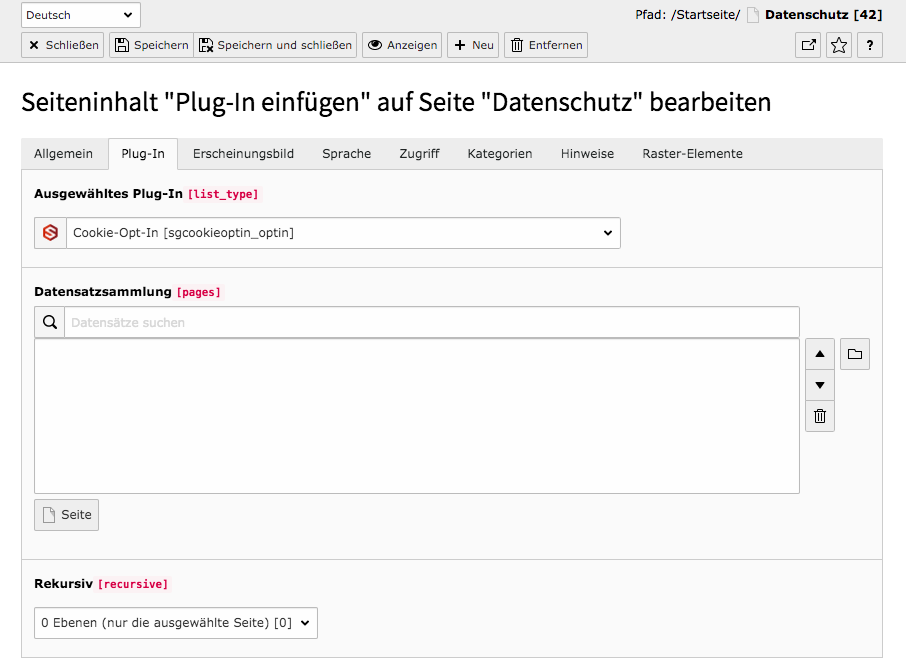Open help question mark button

(x=870, y=45)
